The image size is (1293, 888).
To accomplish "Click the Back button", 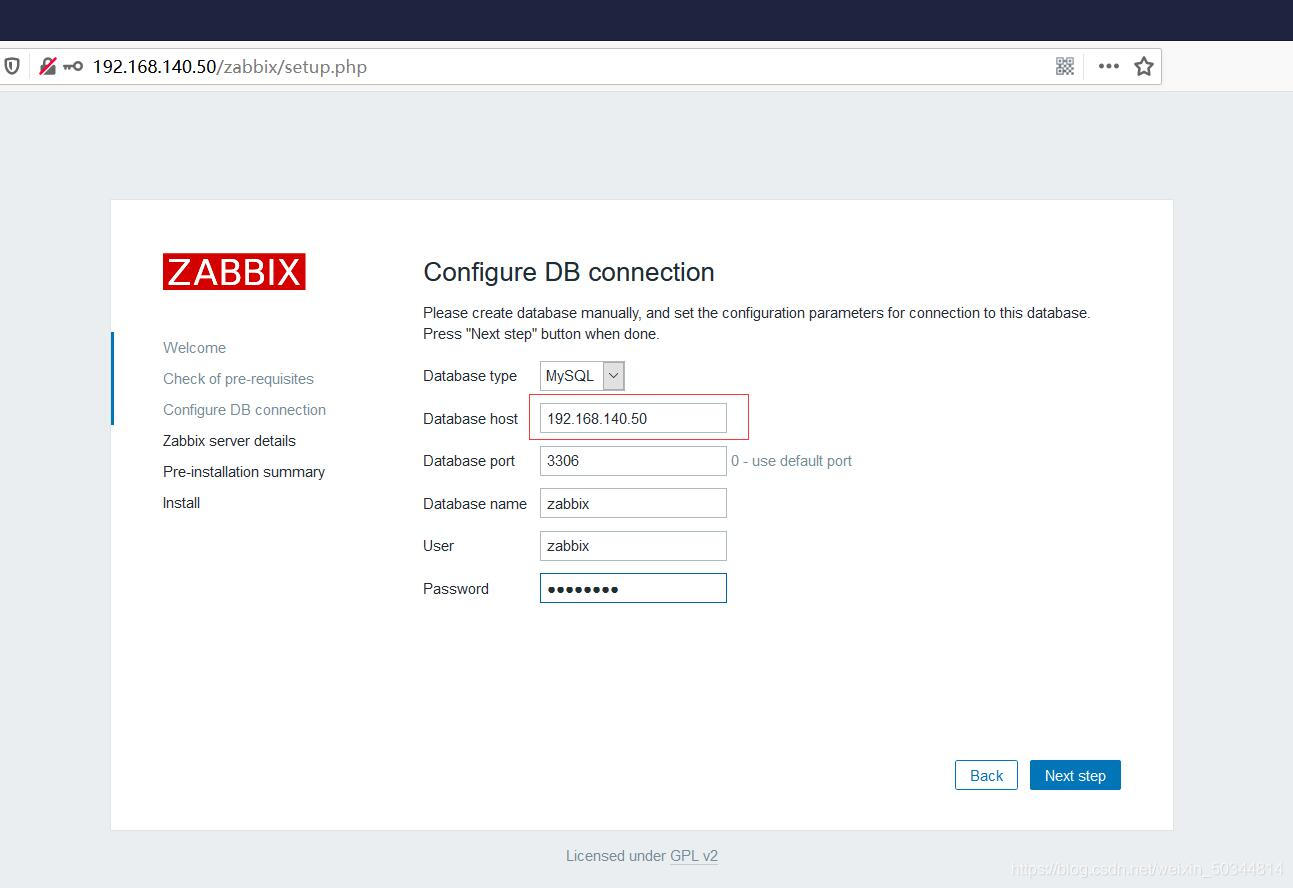I will [x=986, y=775].
